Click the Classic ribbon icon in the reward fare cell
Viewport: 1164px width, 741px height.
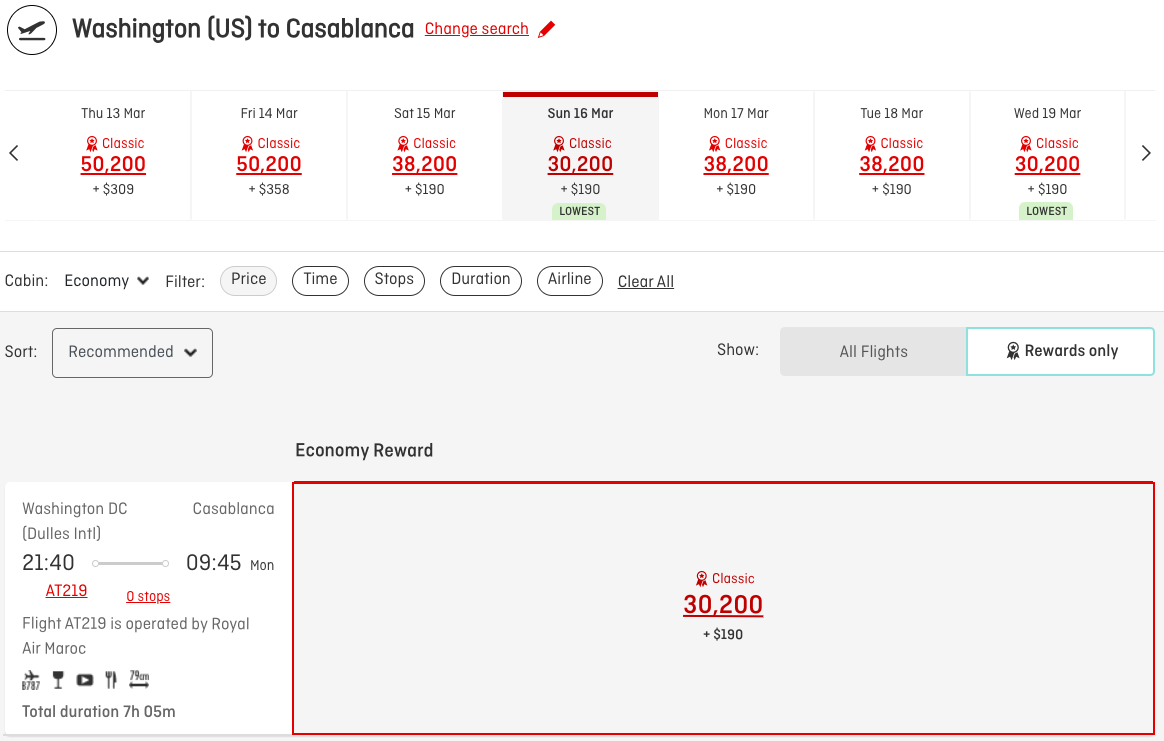(702, 578)
